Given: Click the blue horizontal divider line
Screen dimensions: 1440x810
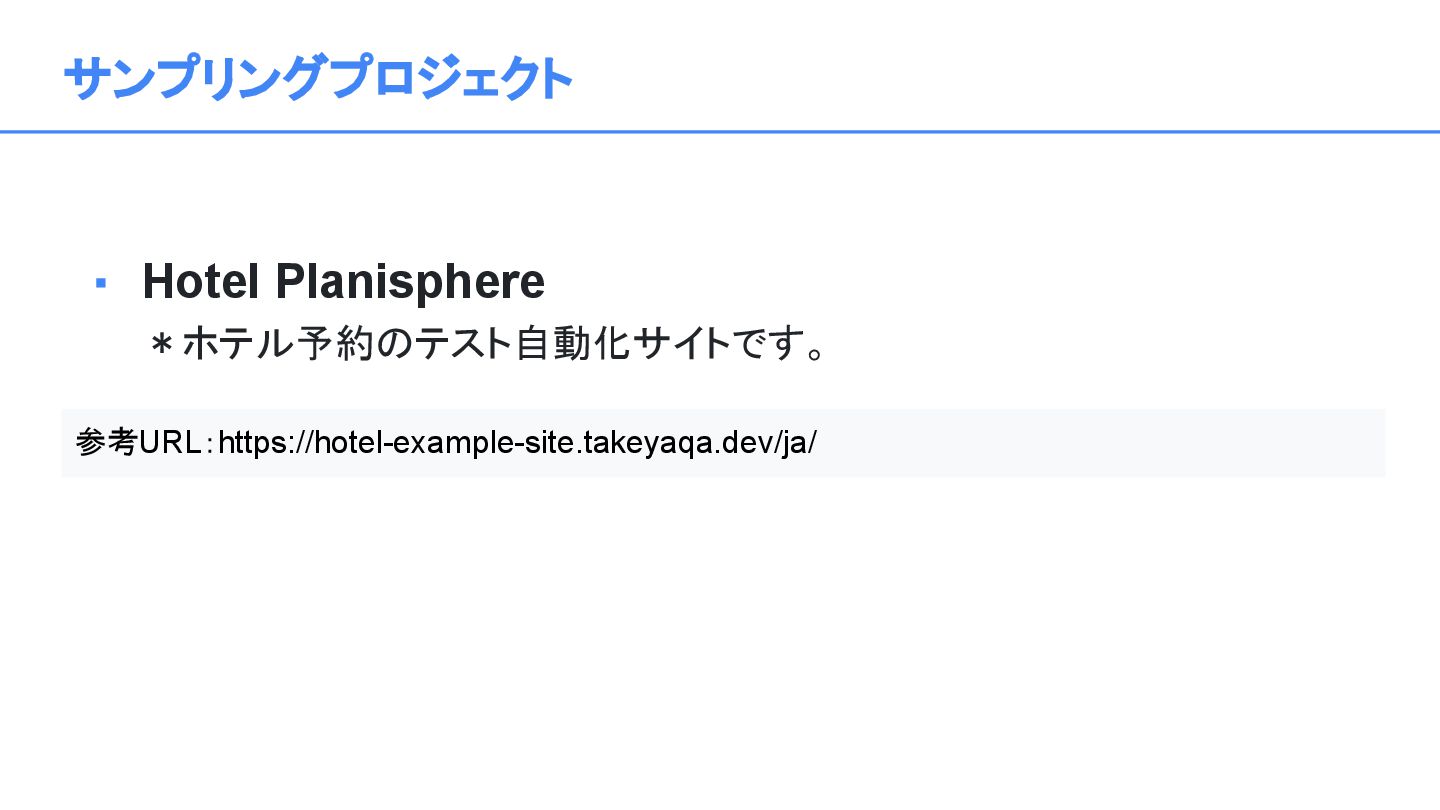Looking at the screenshot, I should (720, 131).
